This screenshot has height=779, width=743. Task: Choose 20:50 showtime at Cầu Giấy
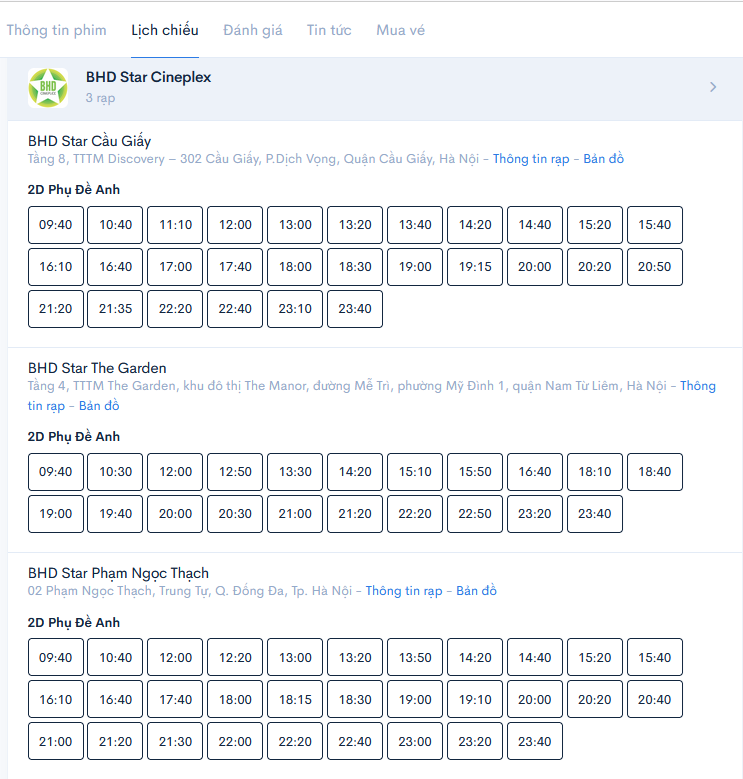[x=655, y=267]
